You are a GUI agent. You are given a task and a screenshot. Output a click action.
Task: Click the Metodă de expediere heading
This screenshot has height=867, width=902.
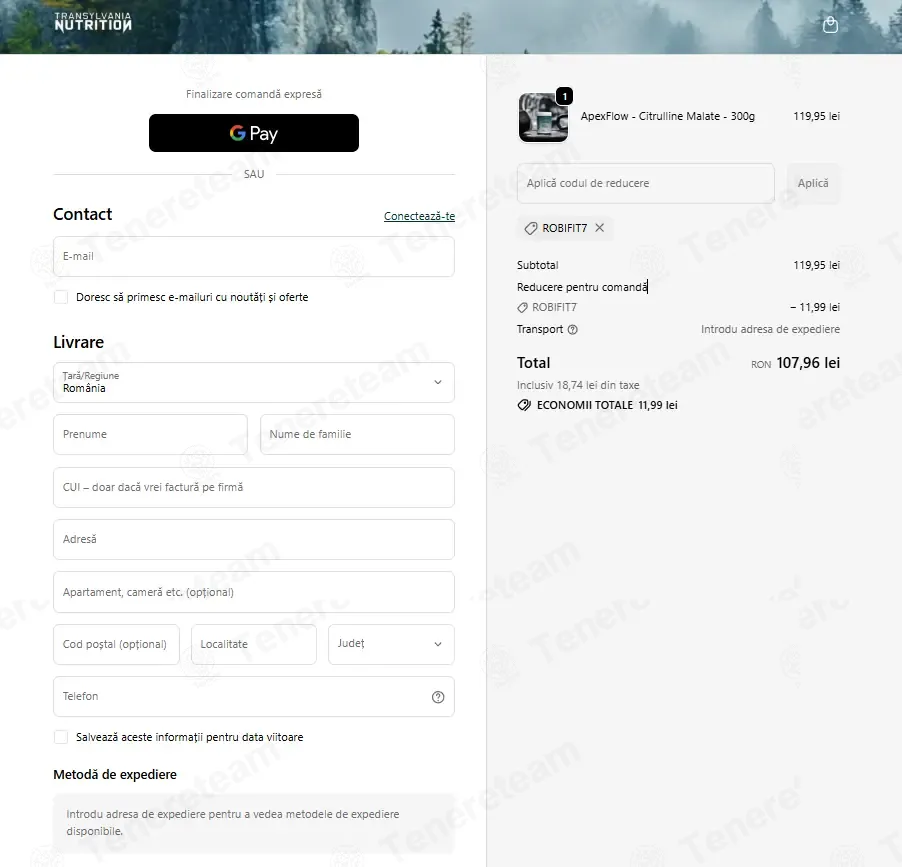(115, 774)
